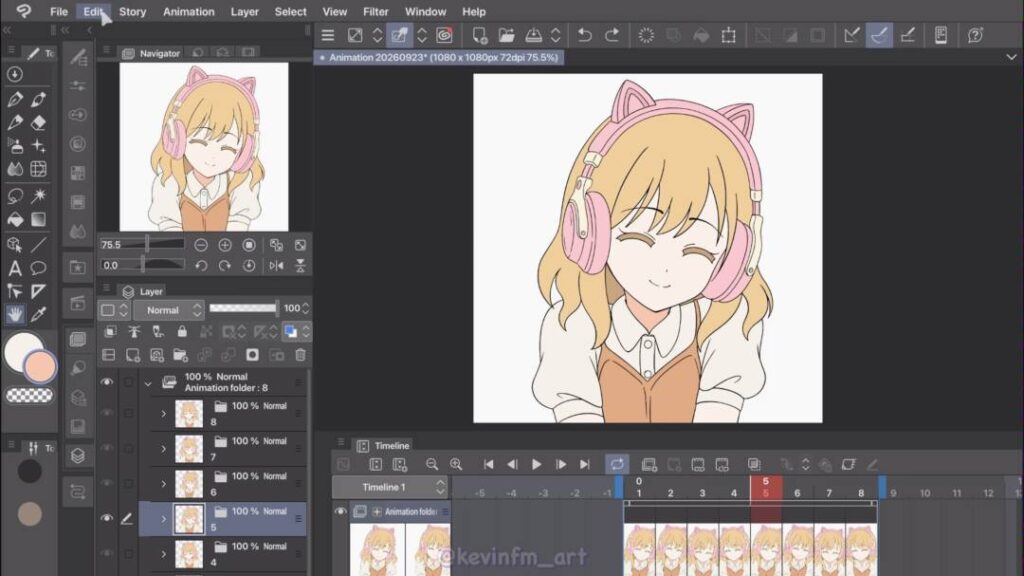Open the Timeline 1 selector dropdown
This screenshot has width=1024, height=576.
click(x=390, y=487)
